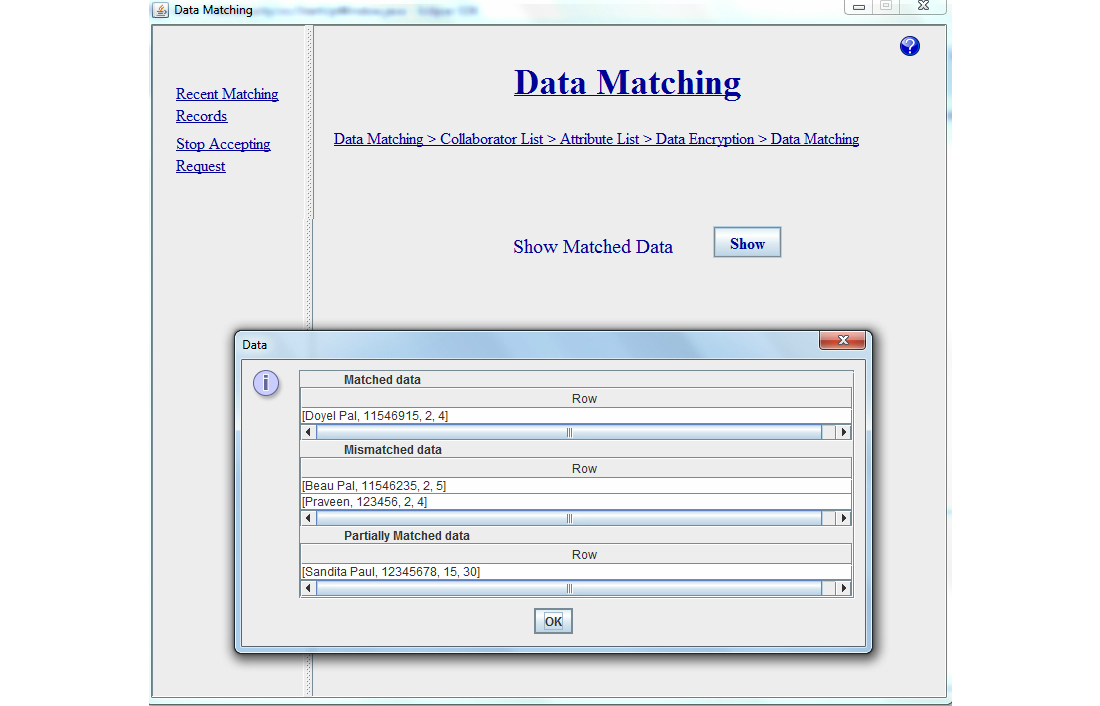Click the Show button
The width and height of the screenshot is (1100, 706).
pyautogui.click(x=746, y=243)
